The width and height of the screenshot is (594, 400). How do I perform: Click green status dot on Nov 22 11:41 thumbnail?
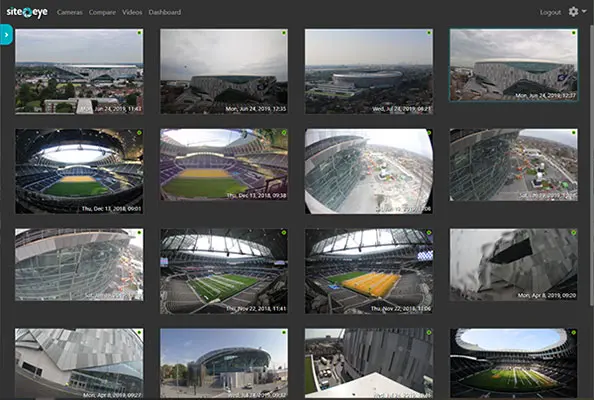coord(284,232)
